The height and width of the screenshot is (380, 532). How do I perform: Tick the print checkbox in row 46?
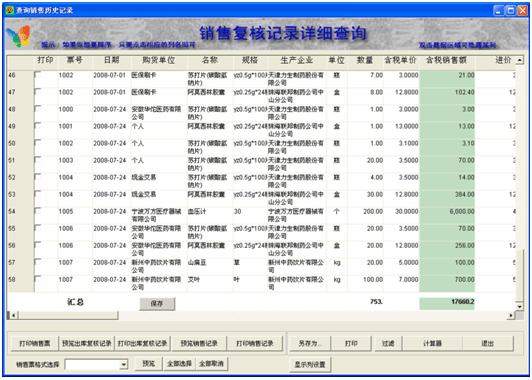38,75
